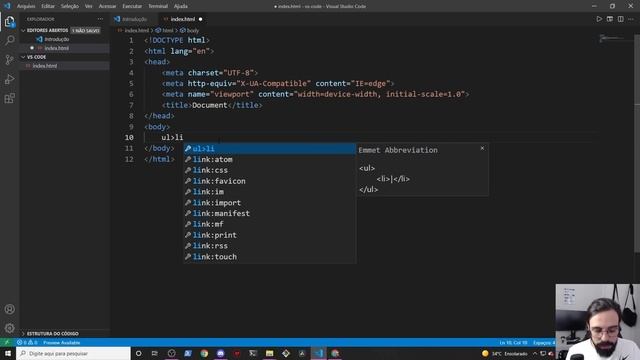This screenshot has width=640, height=360.
Task: Open the Acessar menu
Action: 107,6
